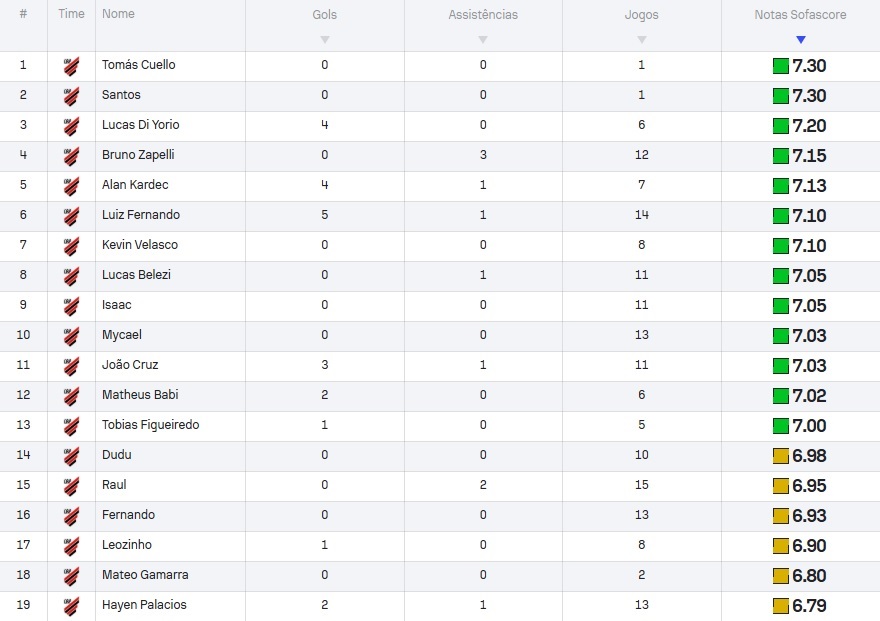Toggle the blue Notas Sofascore sort arrow

[x=800, y=40]
